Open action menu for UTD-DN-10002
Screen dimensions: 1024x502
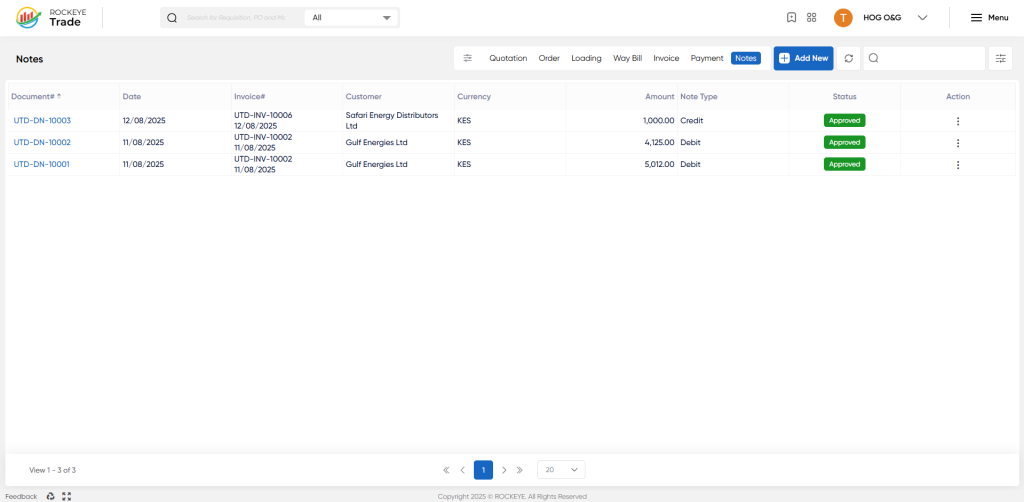[957, 143]
